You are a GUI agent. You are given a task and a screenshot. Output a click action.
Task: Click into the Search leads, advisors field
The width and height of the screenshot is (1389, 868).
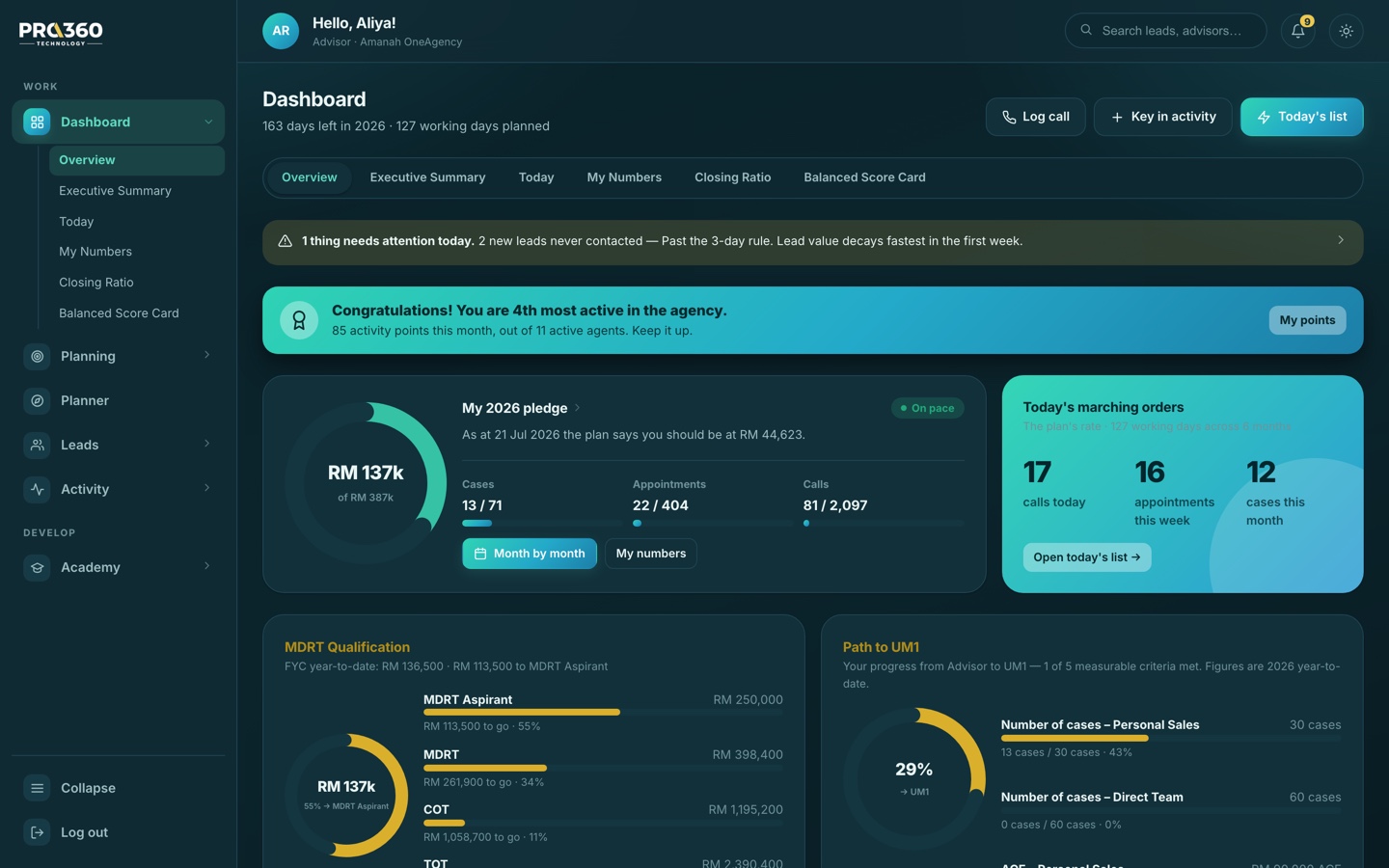(1166, 31)
